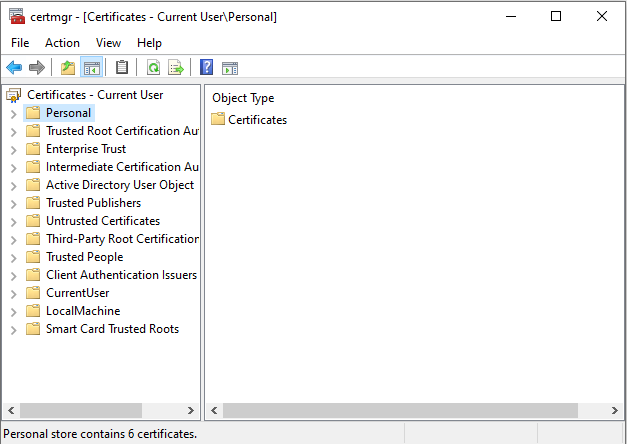Expand the Trusted Publishers node
The width and height of the screenshot is (627, 444).
14,204
